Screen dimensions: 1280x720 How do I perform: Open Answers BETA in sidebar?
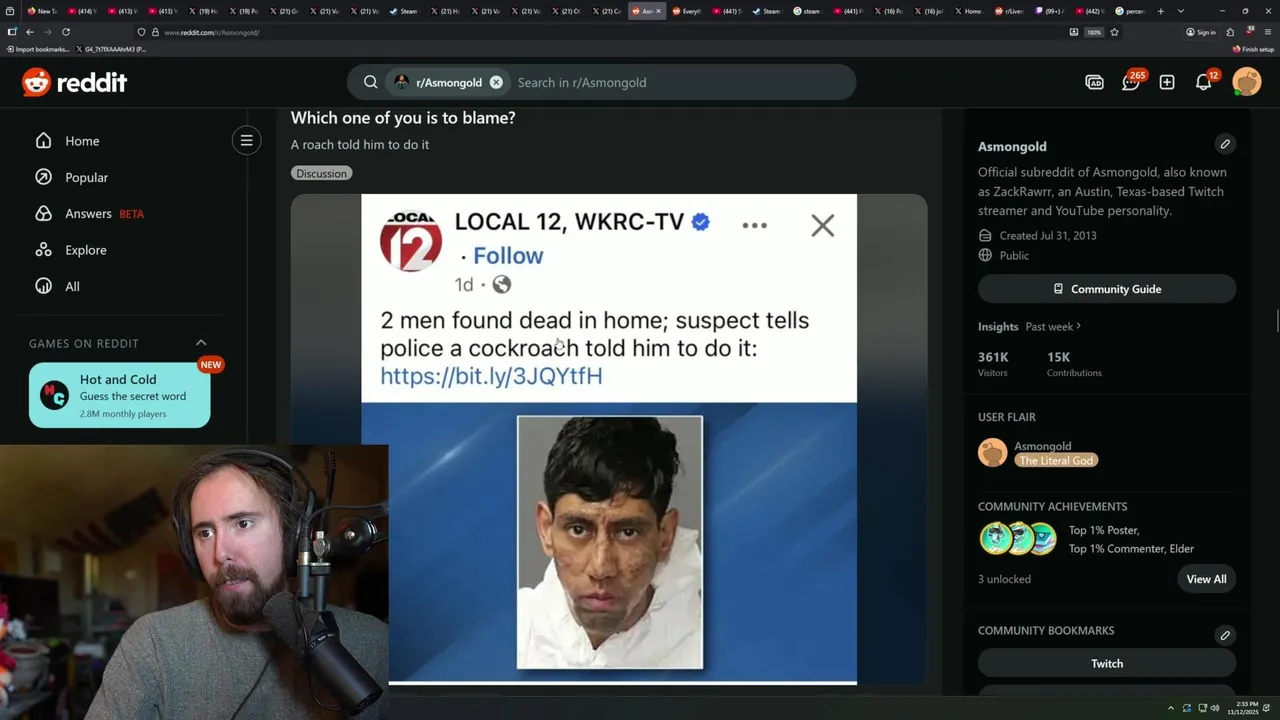(x=90, y=213)
